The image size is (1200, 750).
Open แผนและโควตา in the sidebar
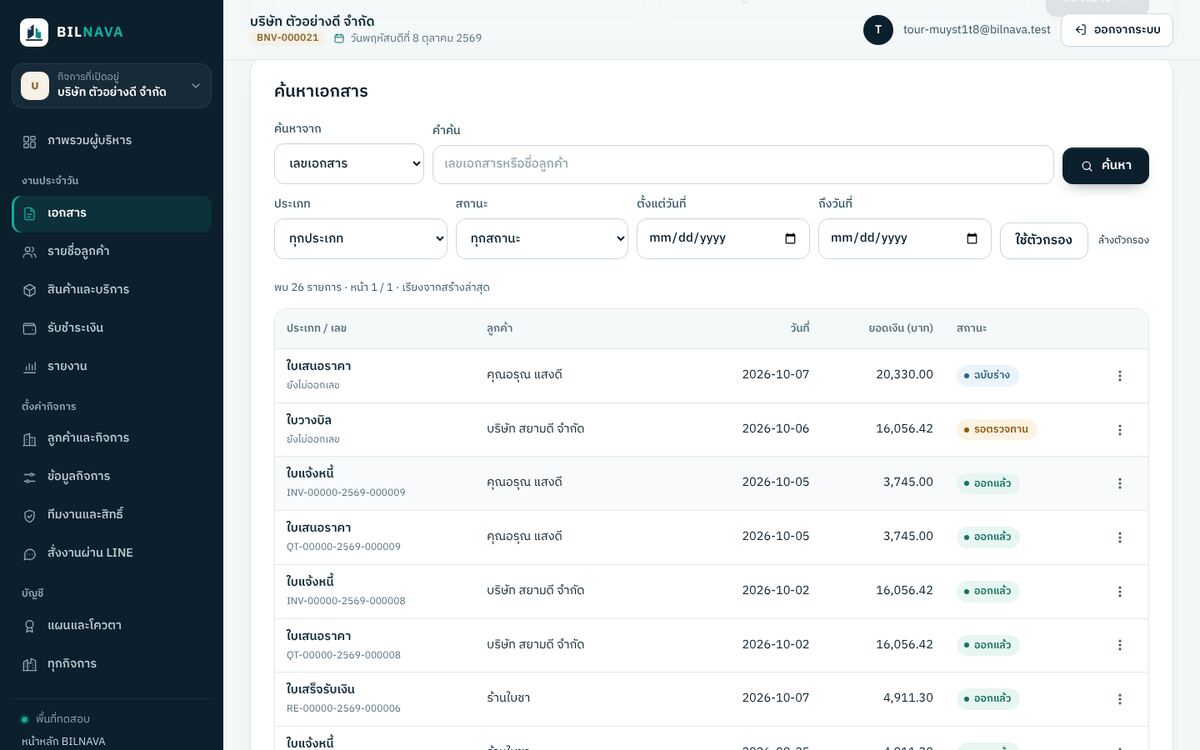(112, 626)
